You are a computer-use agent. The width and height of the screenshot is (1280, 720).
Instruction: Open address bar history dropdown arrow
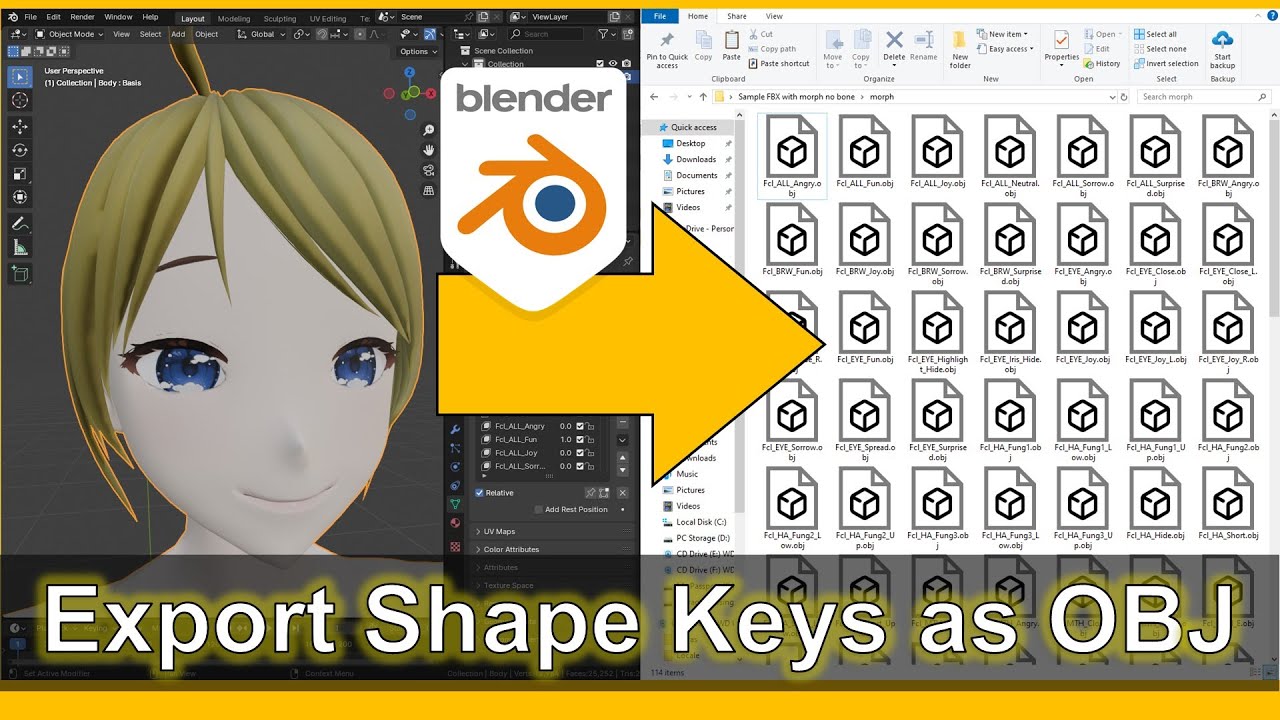point(1111,97)
